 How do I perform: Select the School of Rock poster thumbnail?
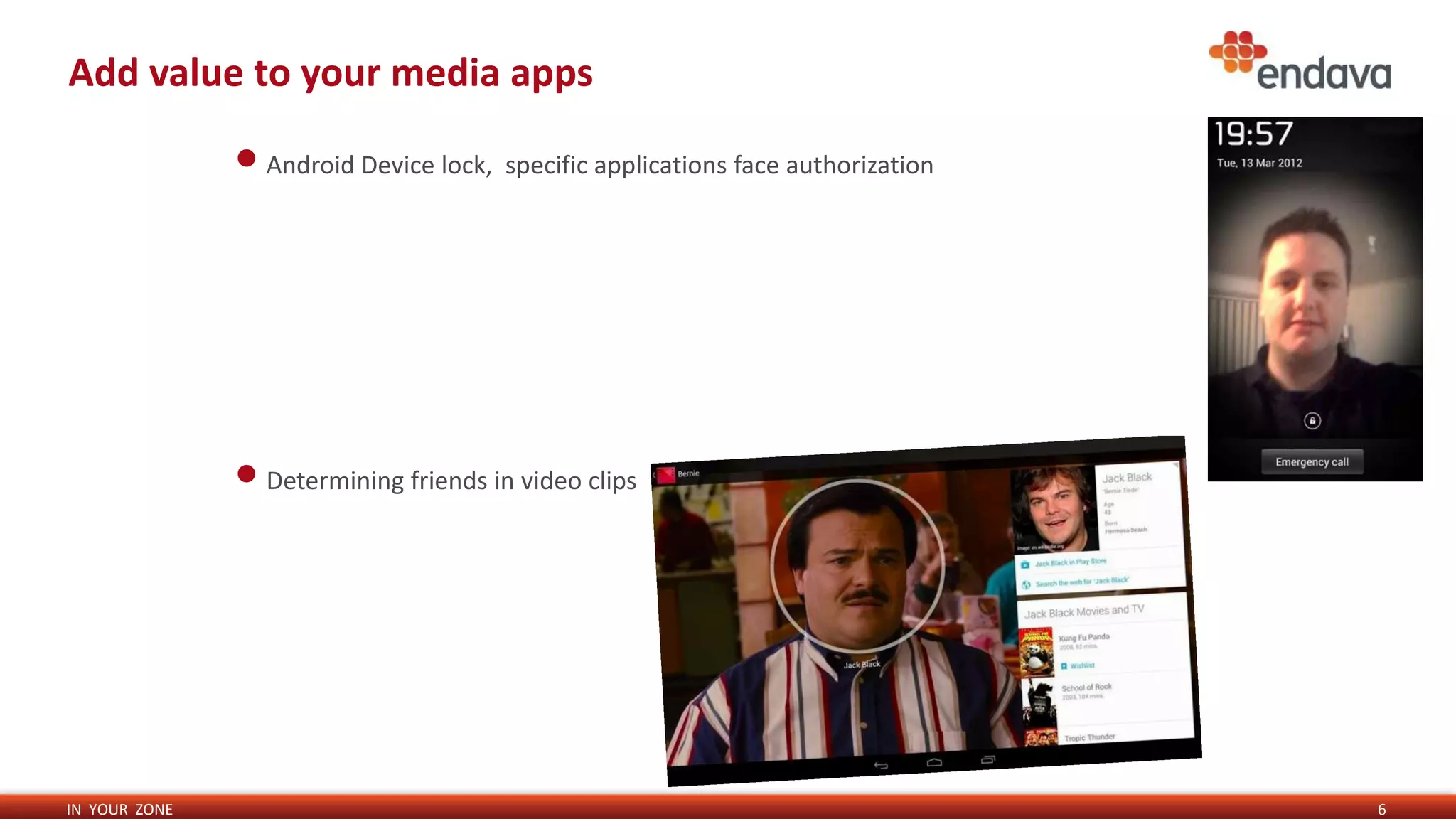[x=1039, y=702]
